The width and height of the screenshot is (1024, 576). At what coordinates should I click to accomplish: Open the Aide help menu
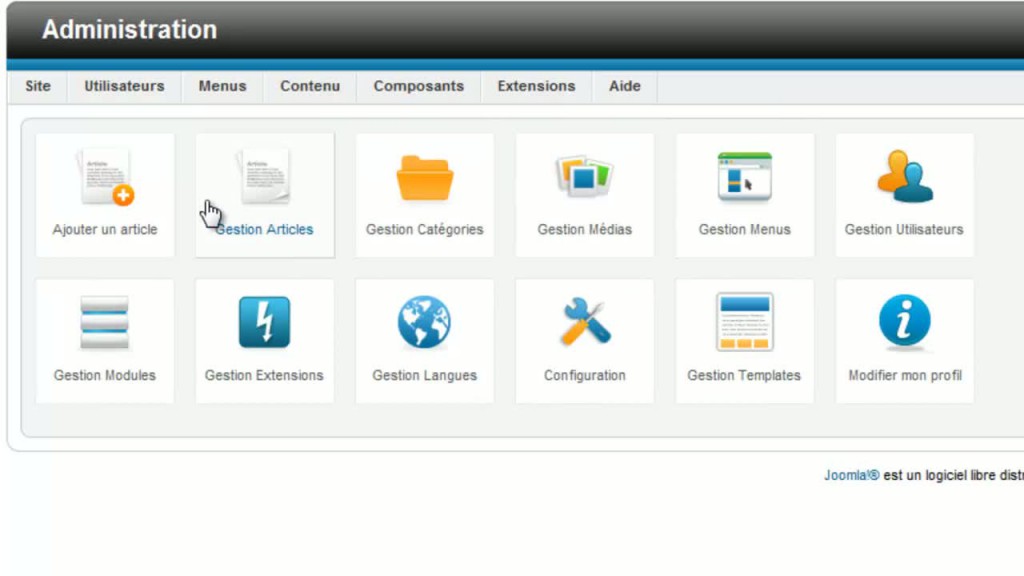625,86
